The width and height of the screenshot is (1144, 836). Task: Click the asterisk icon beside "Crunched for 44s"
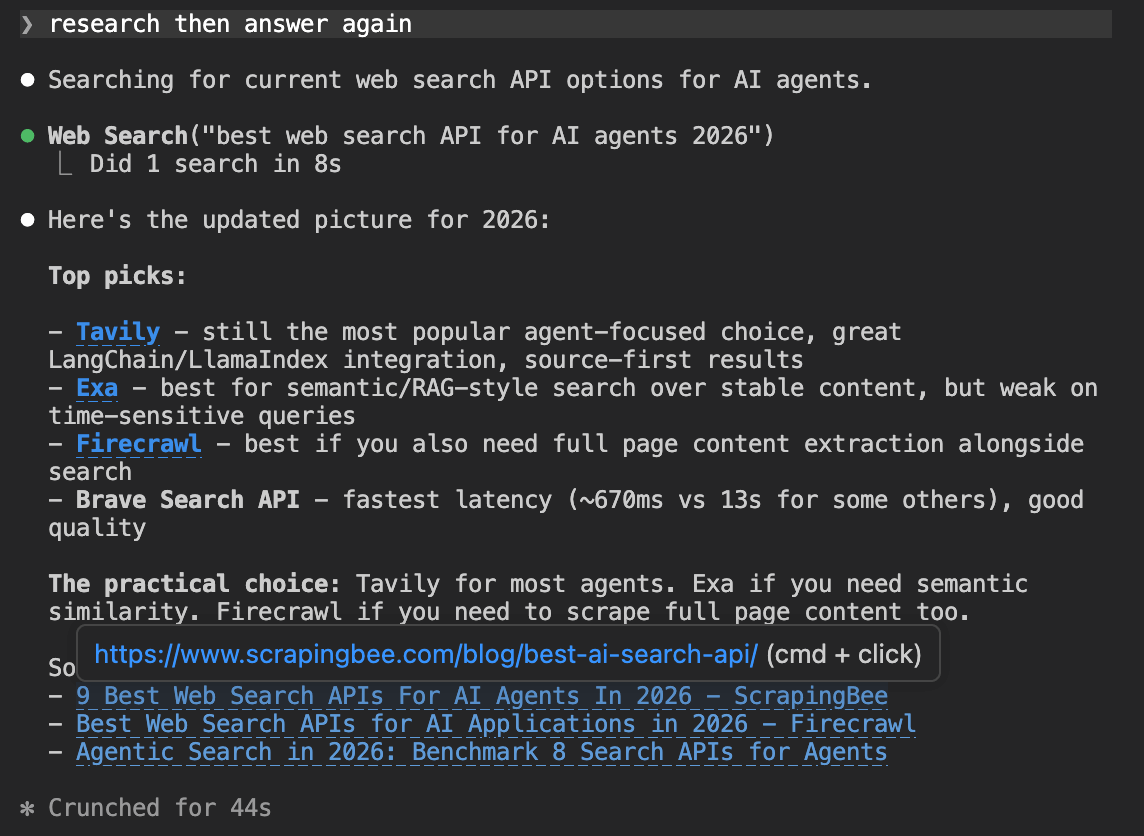click(28, 808)
